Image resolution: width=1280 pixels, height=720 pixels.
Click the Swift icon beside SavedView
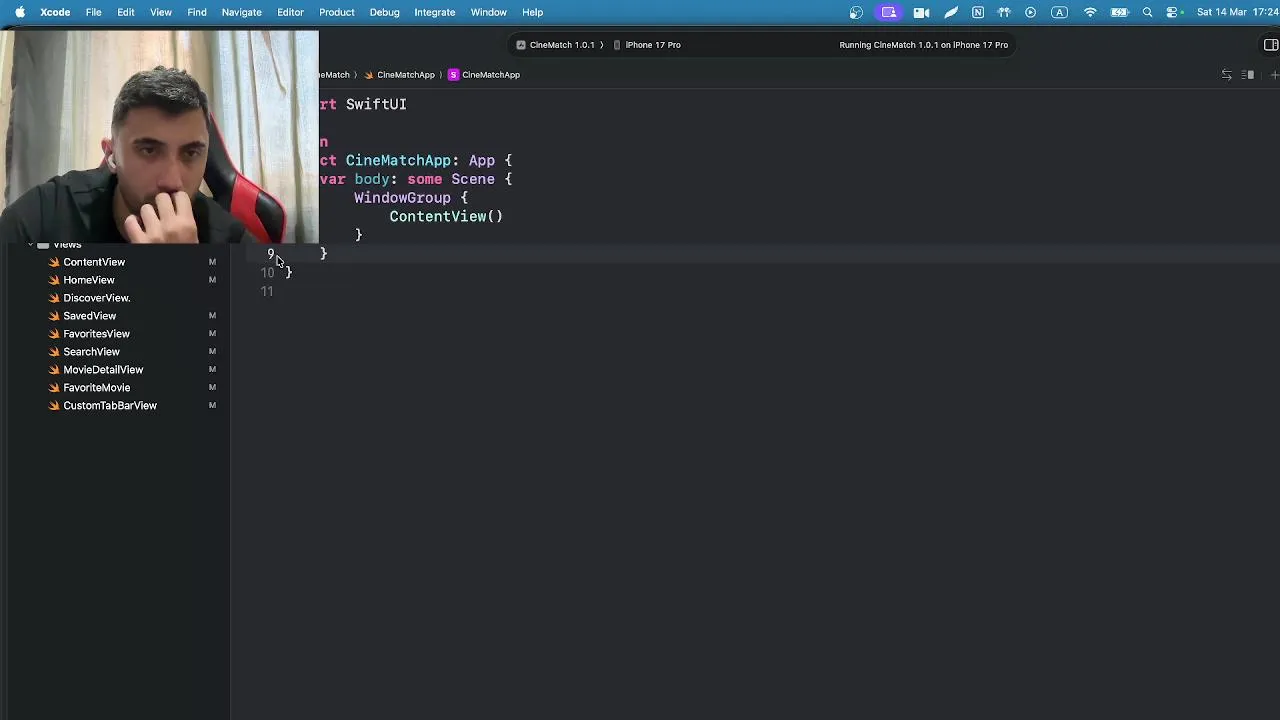coord(54,316)
